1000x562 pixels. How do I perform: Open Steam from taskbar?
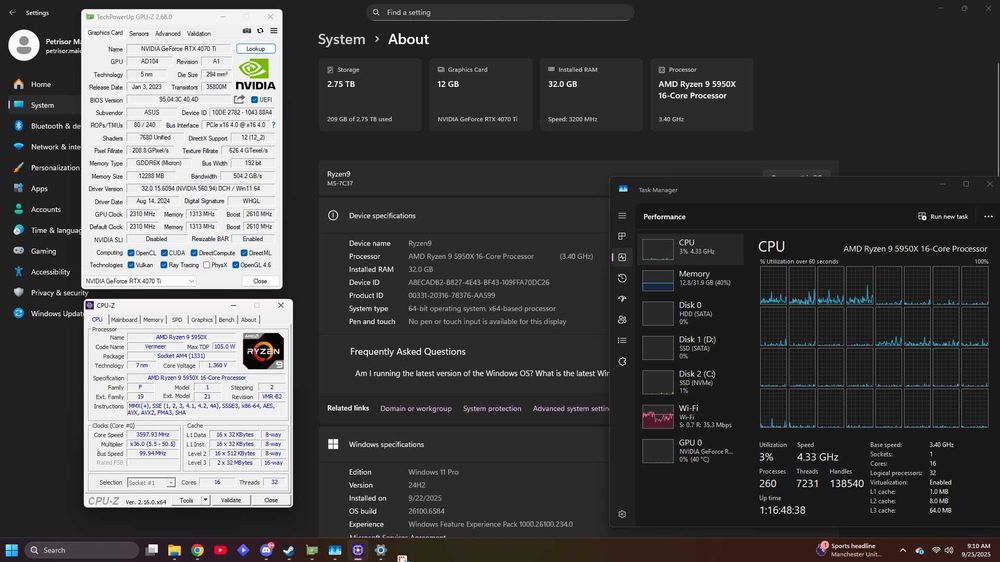289,550
